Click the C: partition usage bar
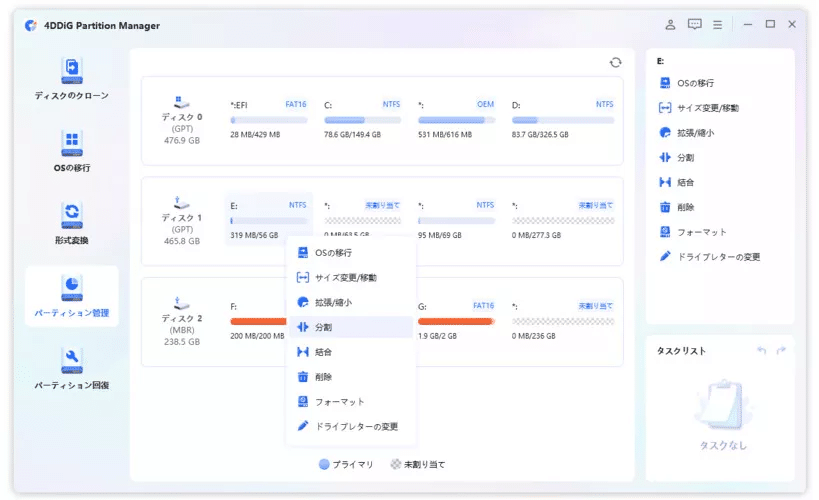 tap(362, 120)
